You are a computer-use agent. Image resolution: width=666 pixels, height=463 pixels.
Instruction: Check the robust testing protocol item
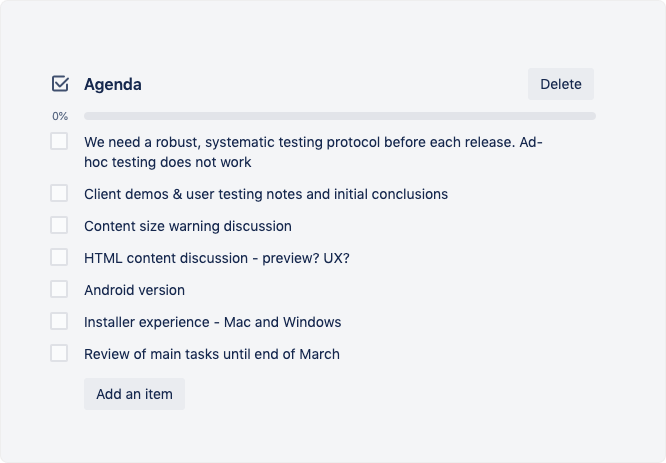coord(59,141)
